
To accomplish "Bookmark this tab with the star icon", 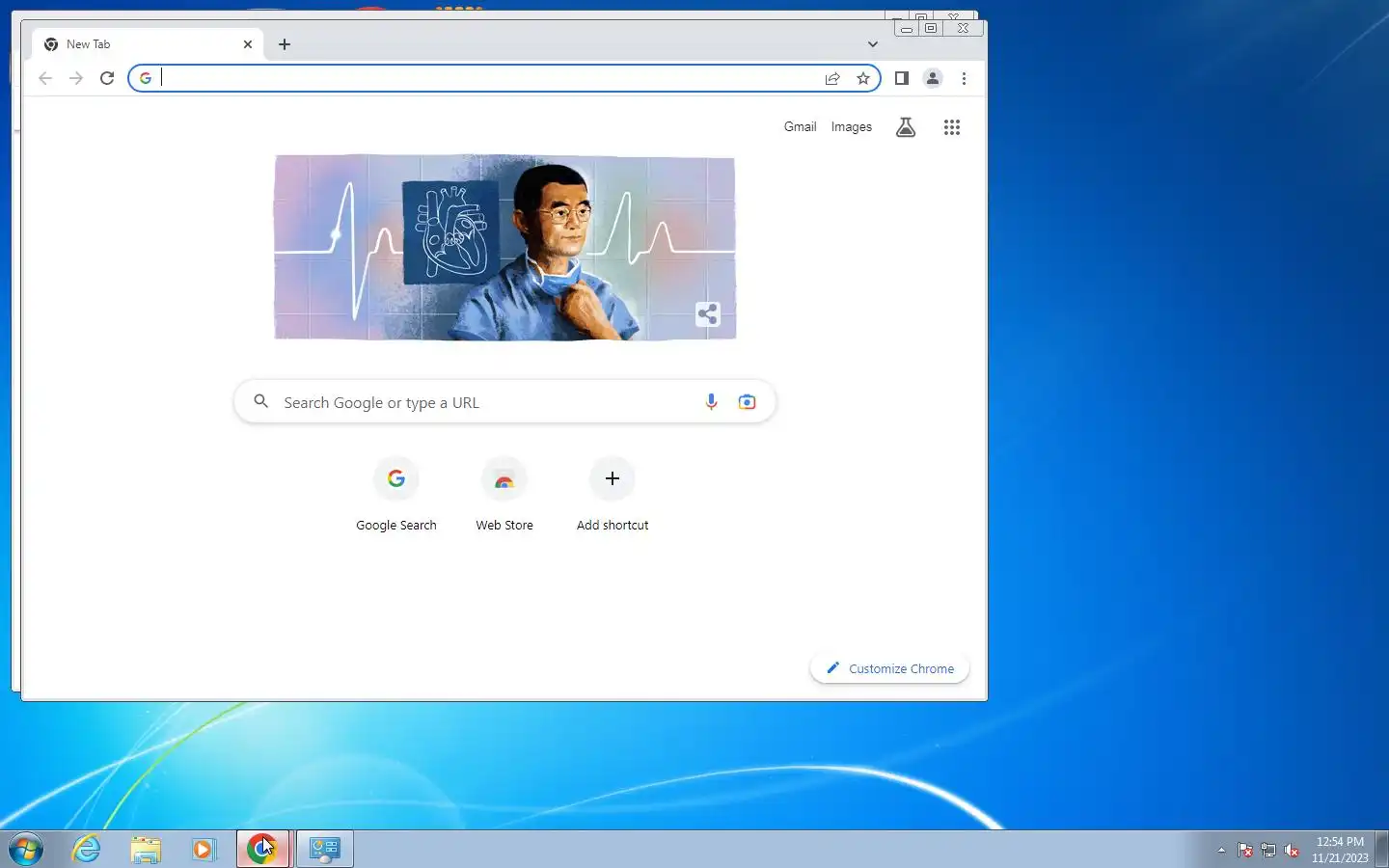I will click(x=863, y=78).
